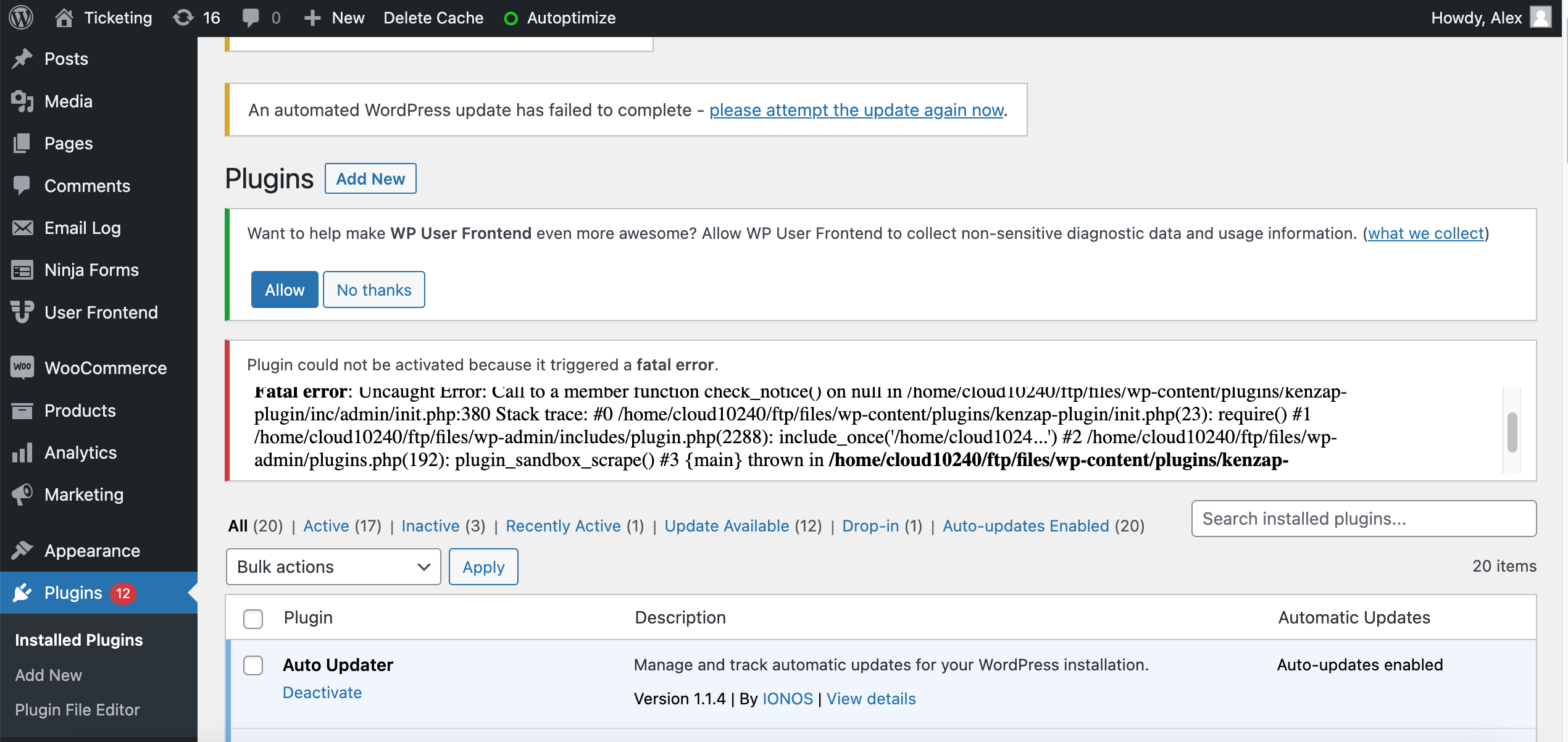
Task: Tick the Auto Updater plugin checkbox
Action: tap(253, 665)
